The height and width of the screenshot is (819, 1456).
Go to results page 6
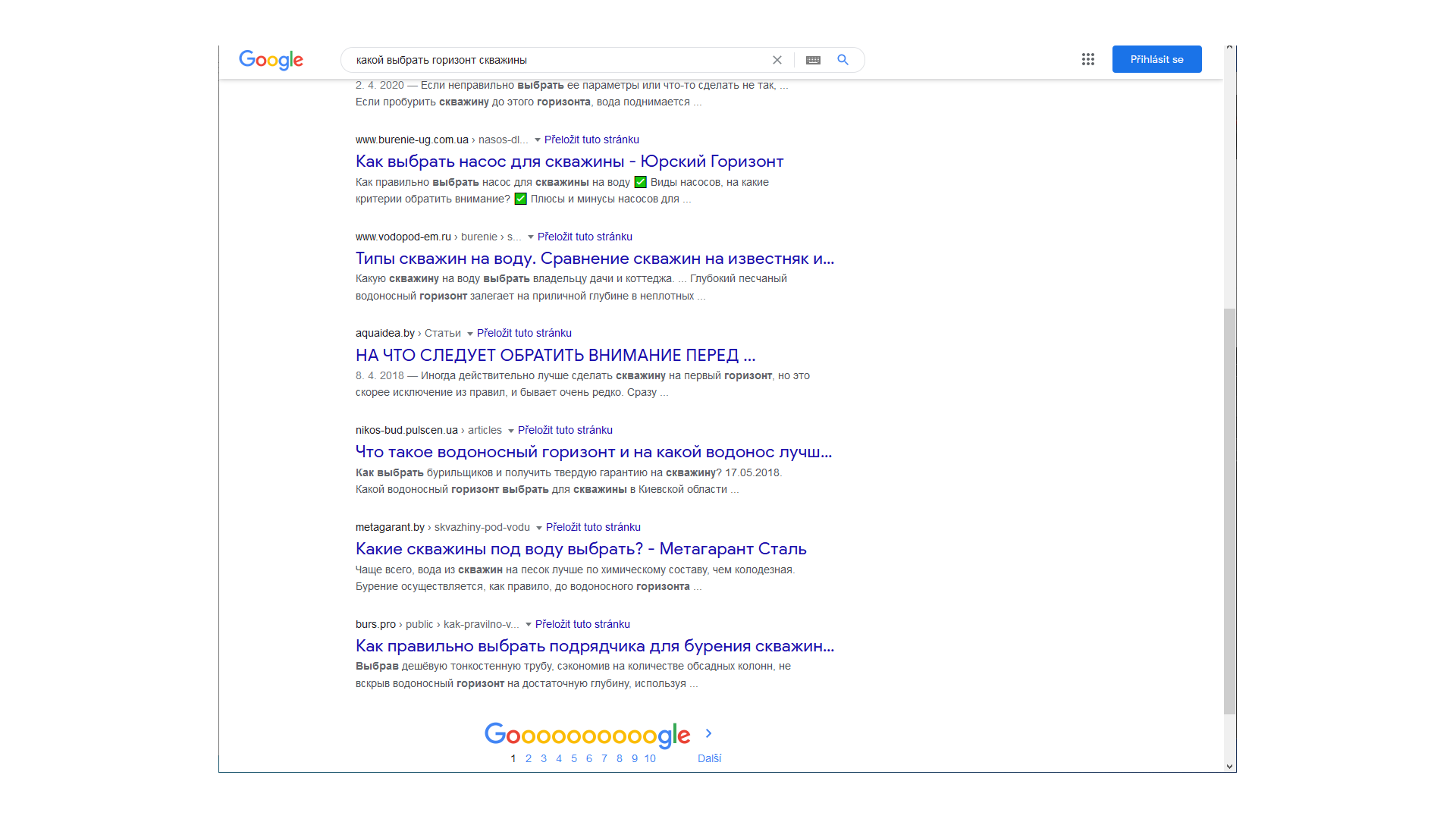pos(589,758)
